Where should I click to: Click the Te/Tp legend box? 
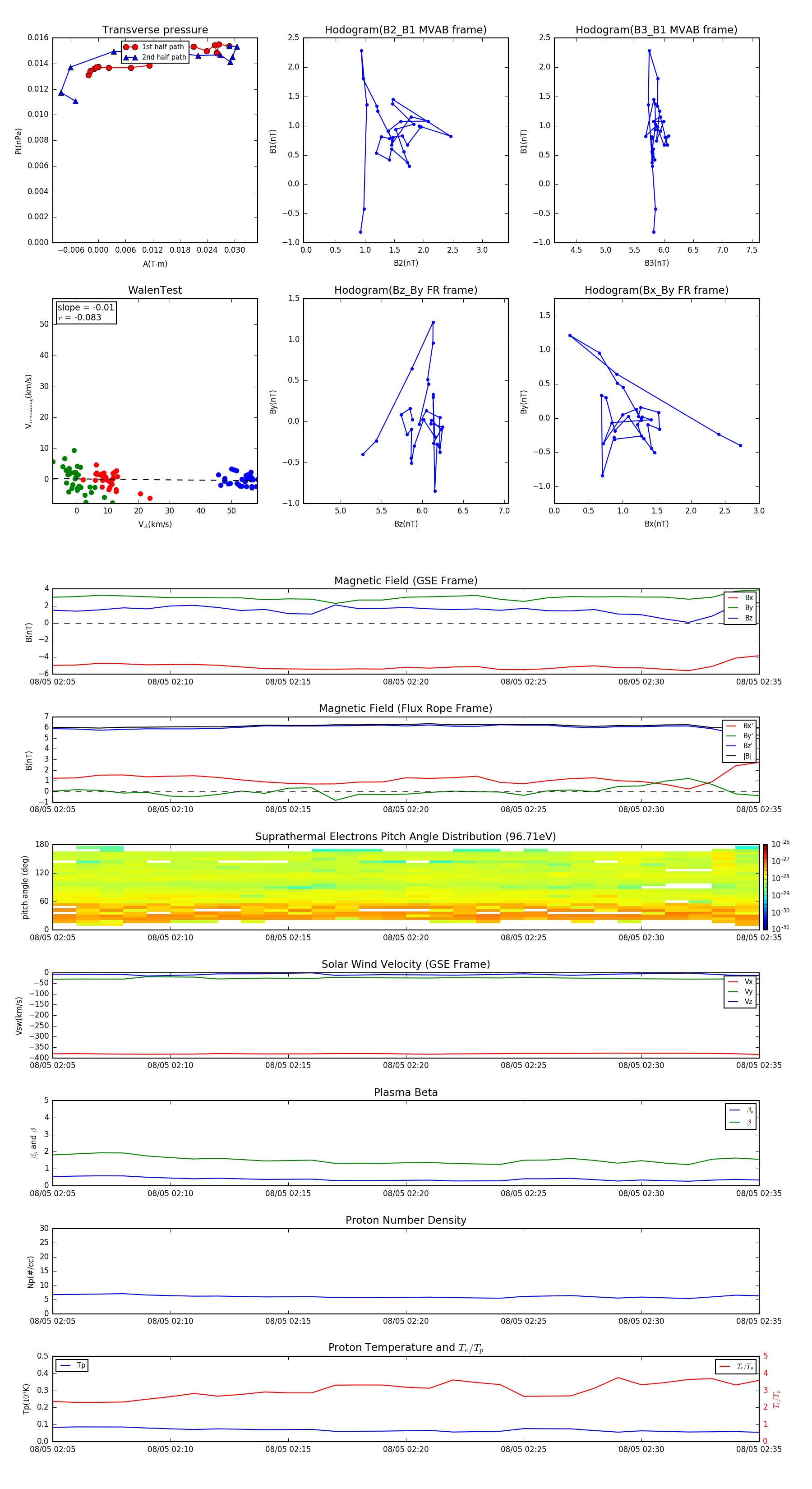(736, 1366)
